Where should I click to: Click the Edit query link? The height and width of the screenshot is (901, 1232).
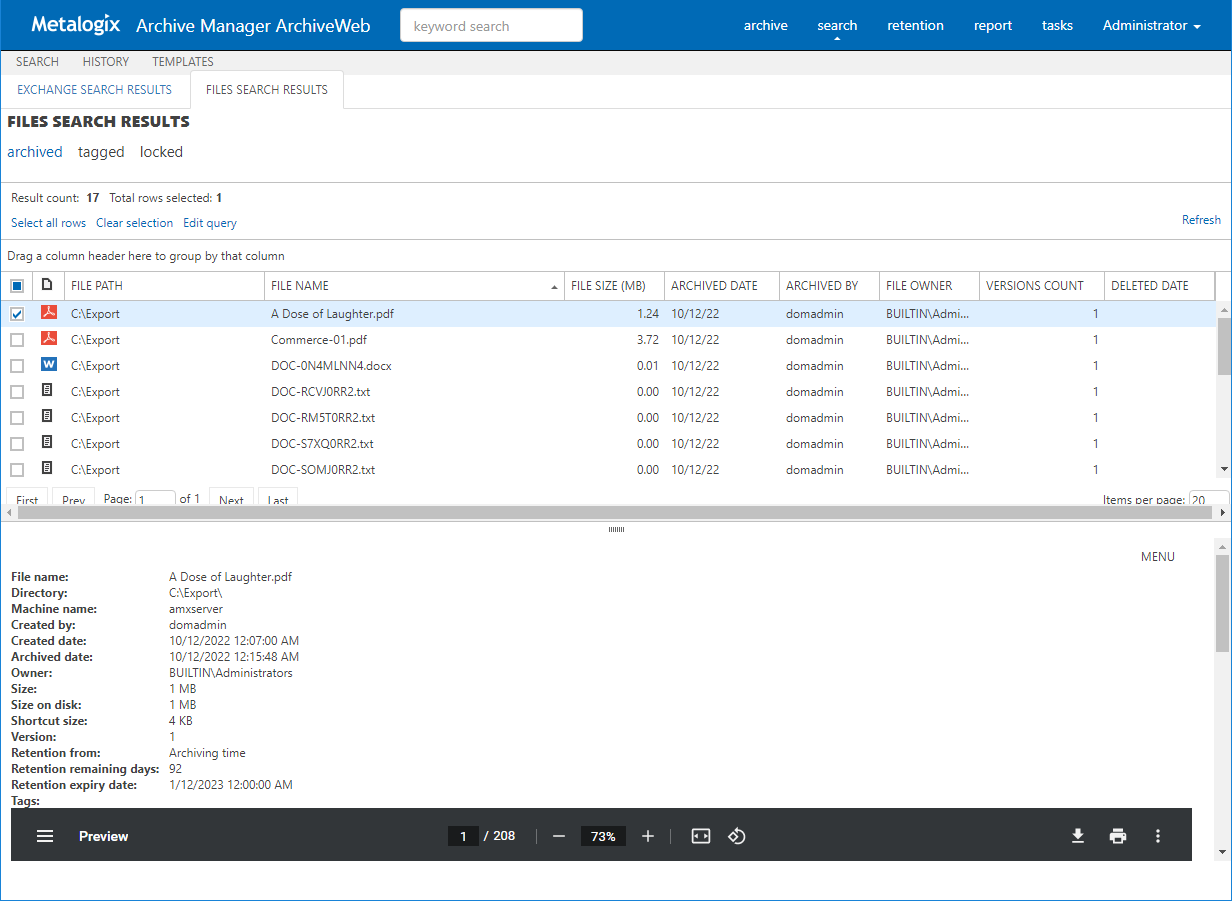point(210,223)
